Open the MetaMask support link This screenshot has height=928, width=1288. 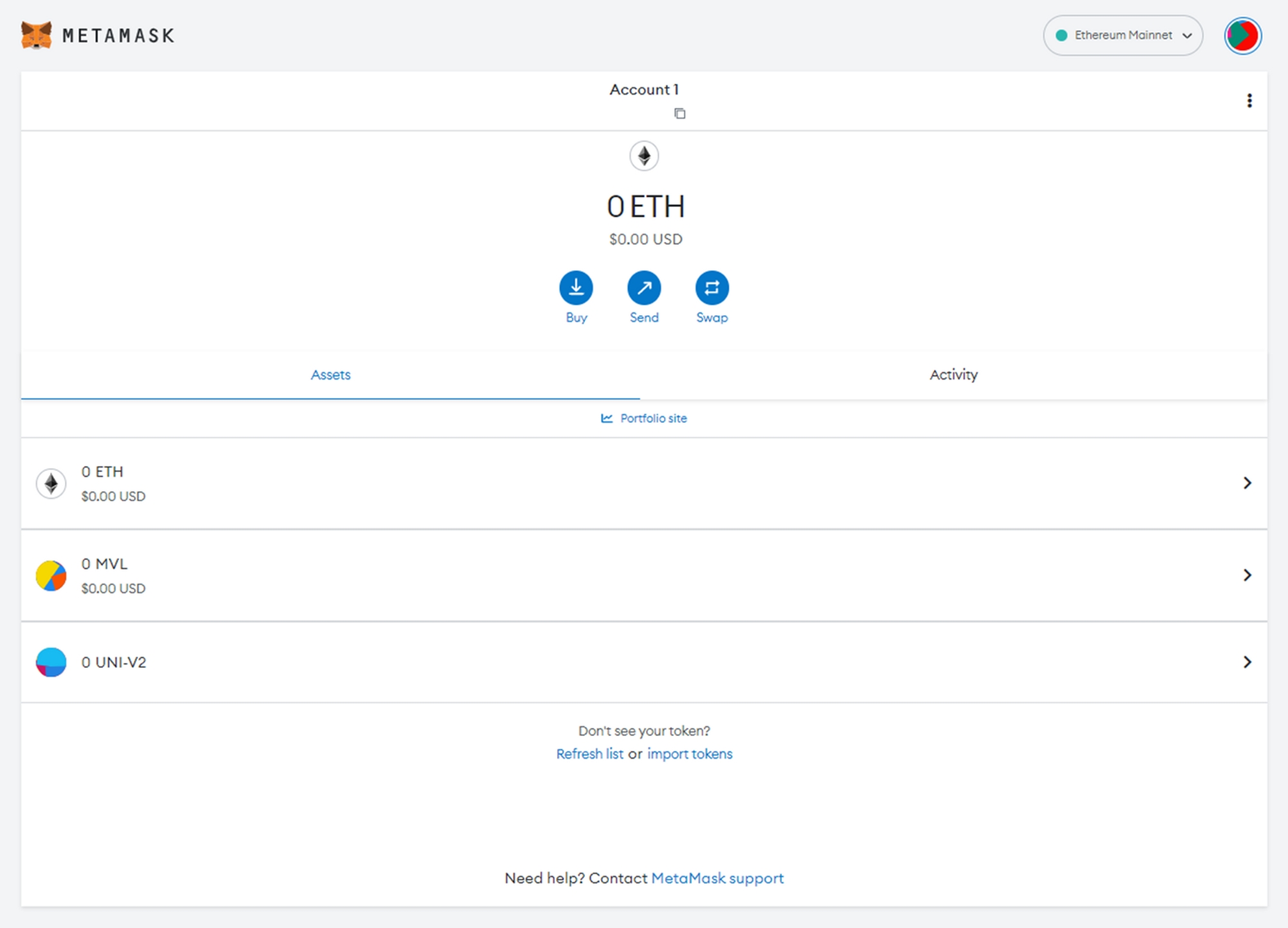717,878
